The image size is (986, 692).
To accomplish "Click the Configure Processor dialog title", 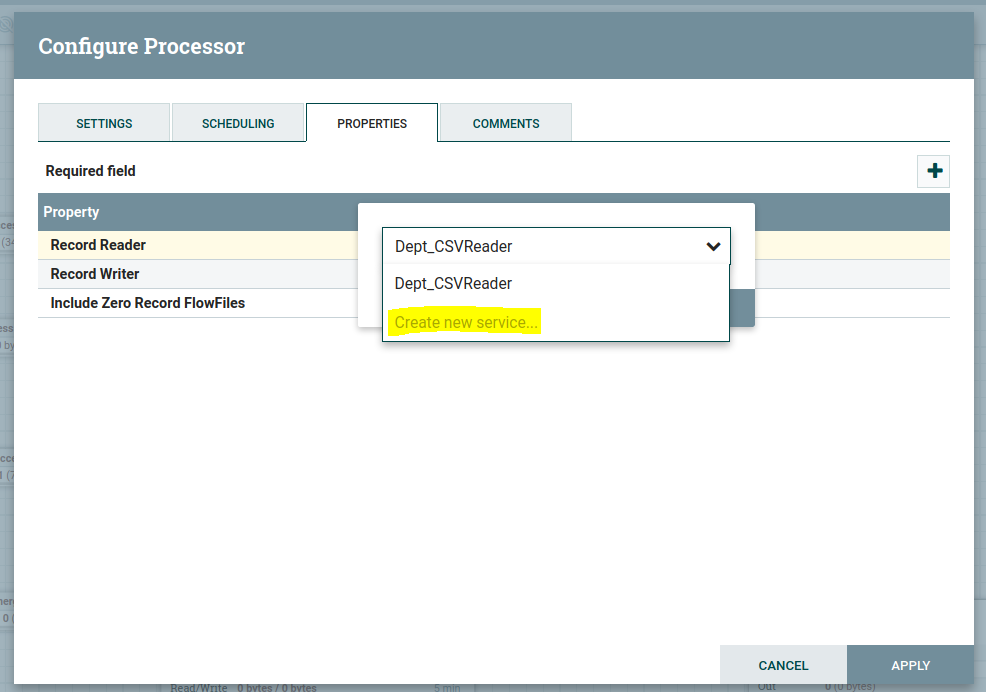I will 141,46.
